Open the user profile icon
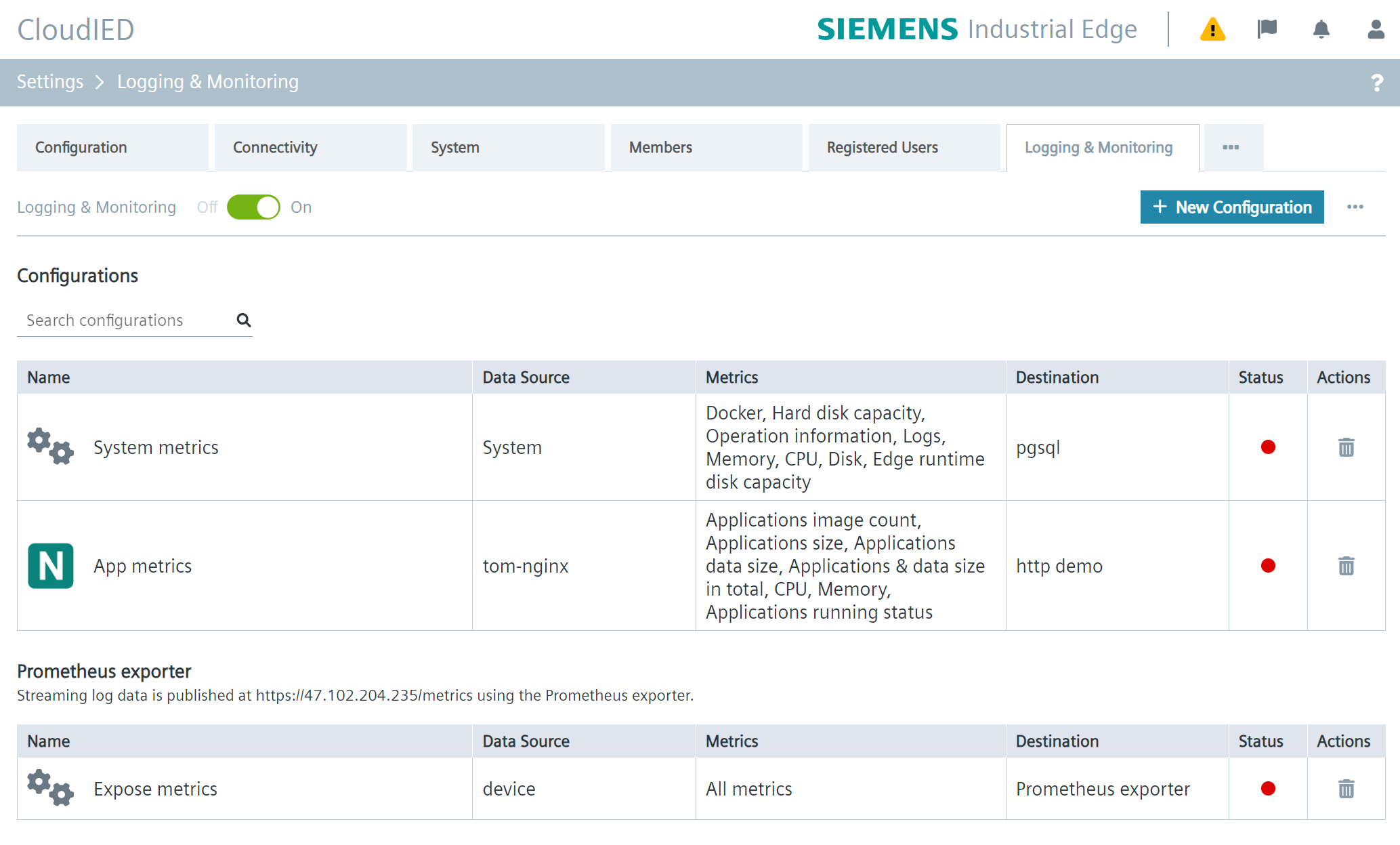The image size is (1400, 845). 1374,29
